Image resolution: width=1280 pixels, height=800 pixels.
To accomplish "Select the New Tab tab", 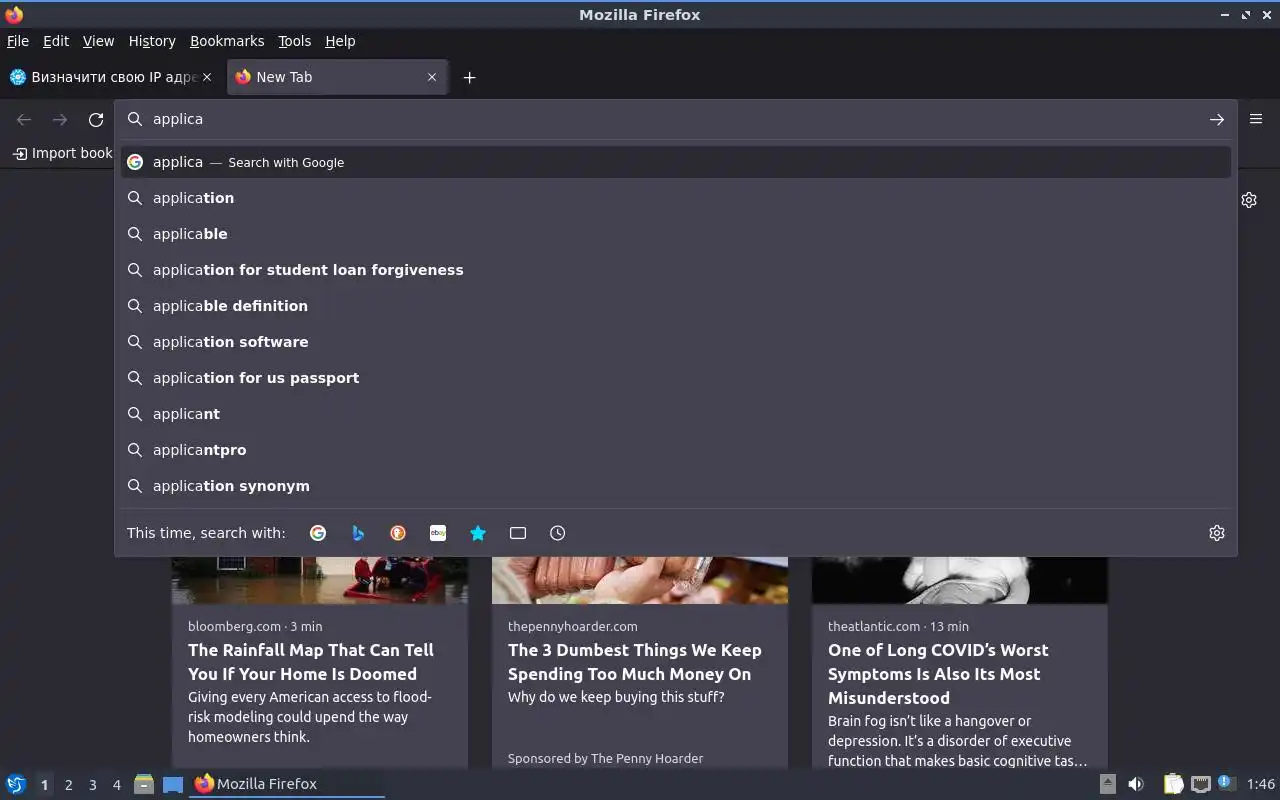I will click(338, 77).
